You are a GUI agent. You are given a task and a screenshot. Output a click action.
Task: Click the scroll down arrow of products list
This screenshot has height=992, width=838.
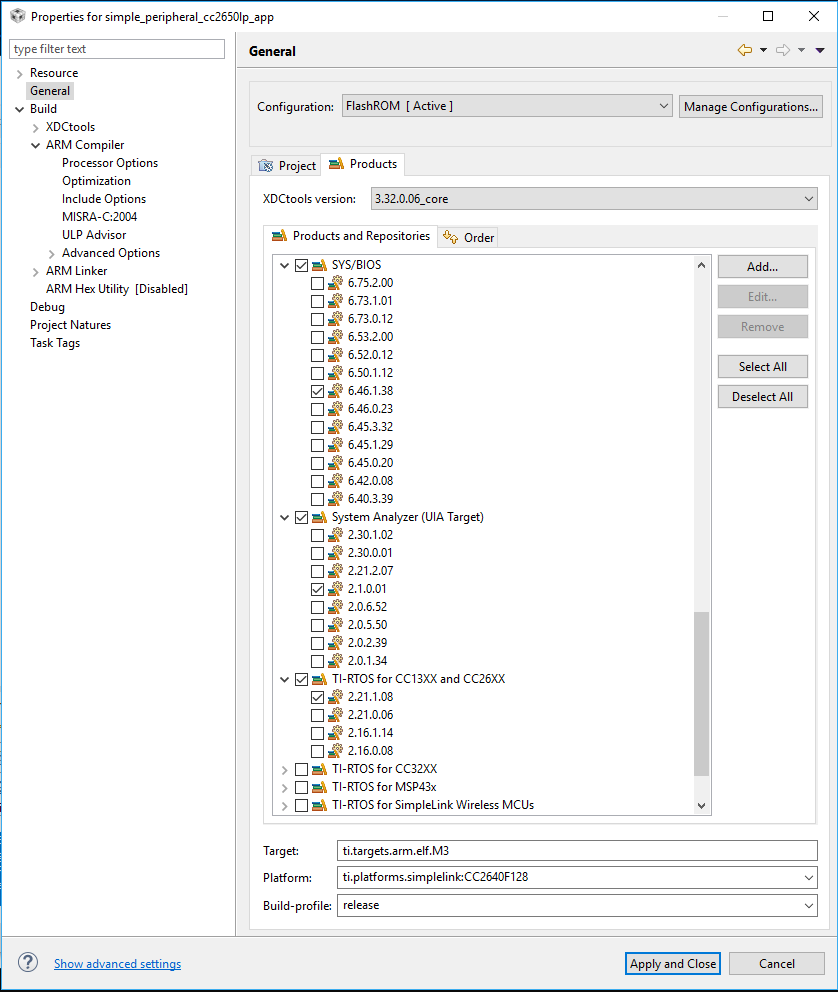[x=701, y=805]
